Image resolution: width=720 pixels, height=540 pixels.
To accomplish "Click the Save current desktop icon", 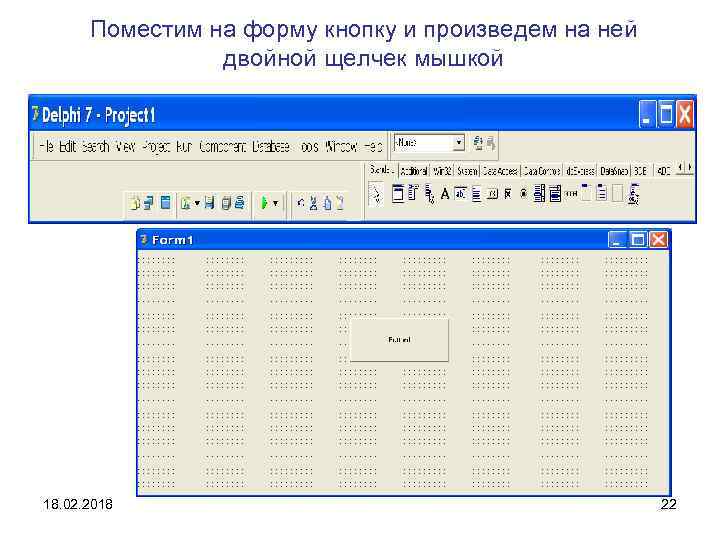I will (x=478, y=143).
